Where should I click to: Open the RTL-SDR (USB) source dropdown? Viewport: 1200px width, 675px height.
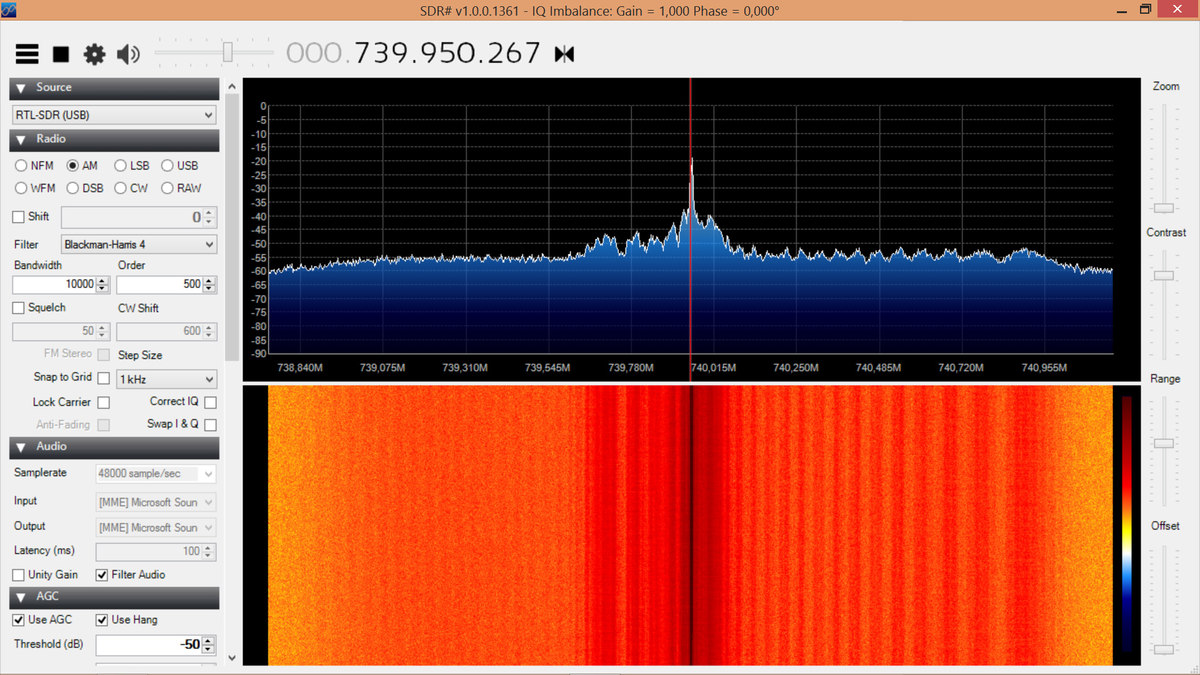tap(114, 115)
